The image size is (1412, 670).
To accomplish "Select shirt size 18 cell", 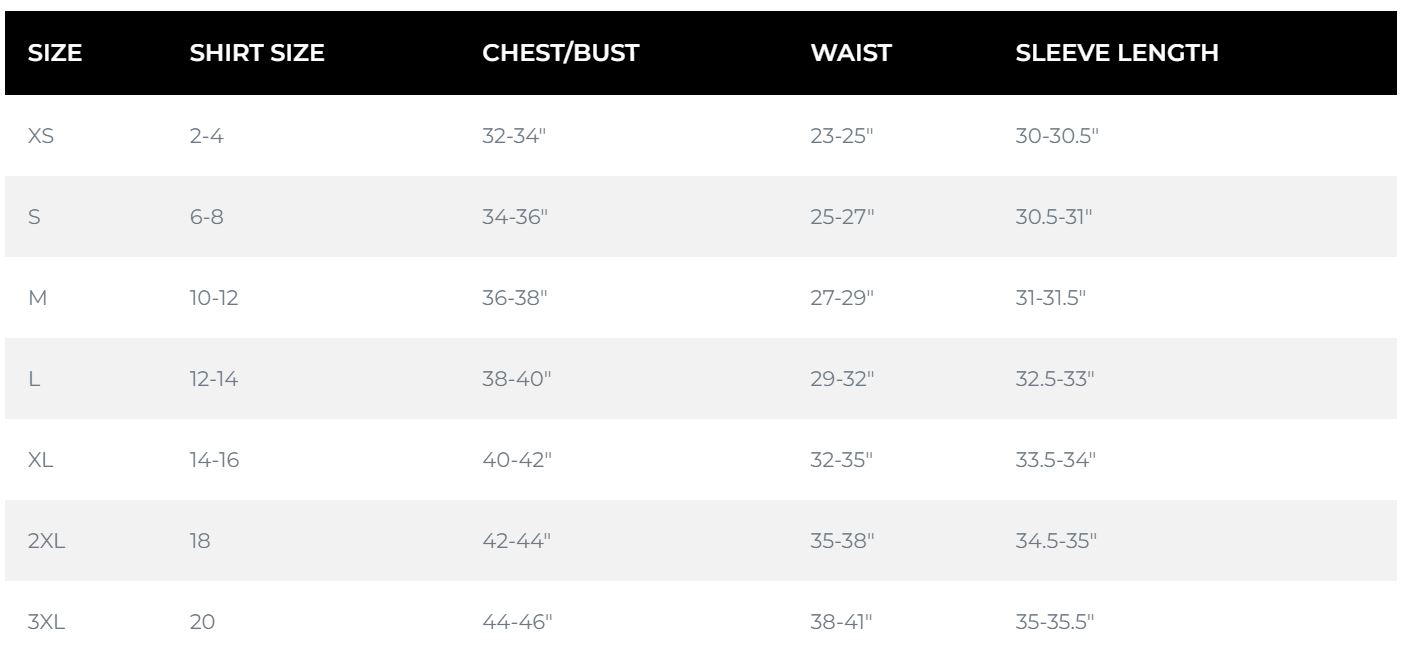I will tap(199, 542).
